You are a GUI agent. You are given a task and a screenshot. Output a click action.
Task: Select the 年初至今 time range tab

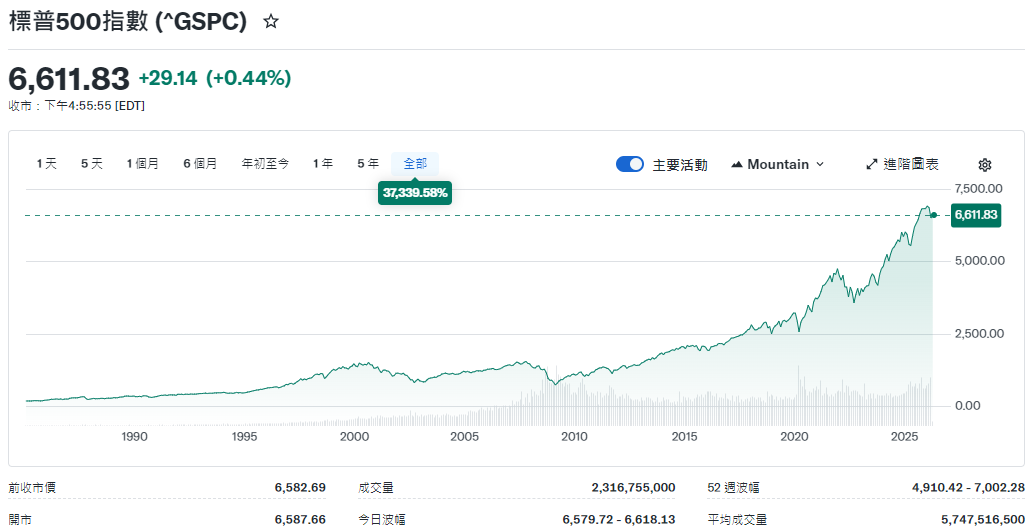[x=265, y=164]
